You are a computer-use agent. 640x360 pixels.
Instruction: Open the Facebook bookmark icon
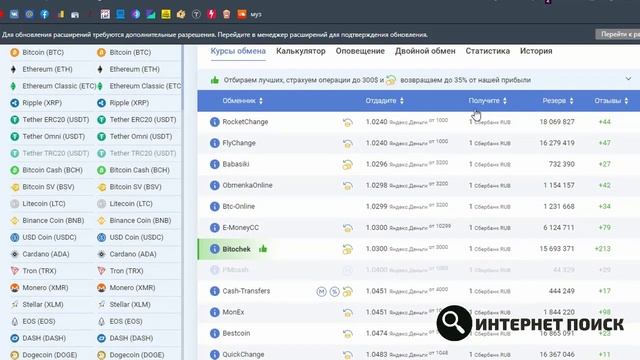(44, 14)
